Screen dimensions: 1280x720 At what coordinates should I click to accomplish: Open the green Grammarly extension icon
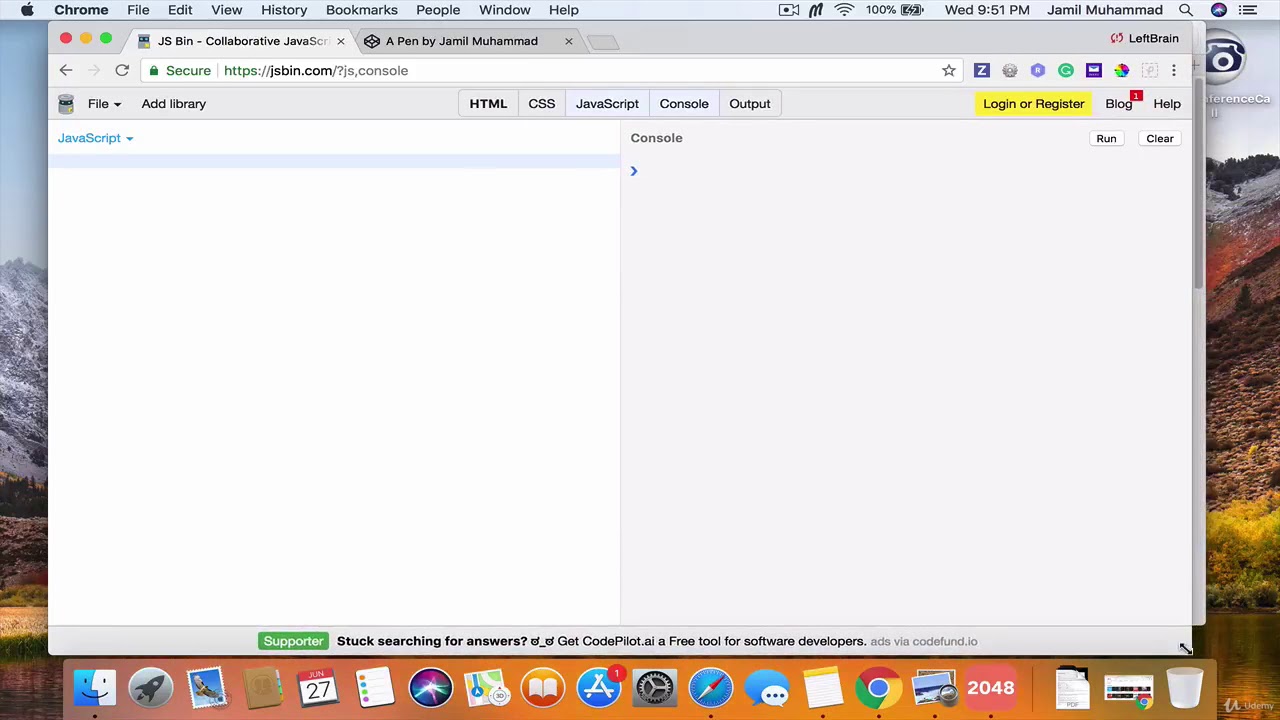click(1066, 70)
